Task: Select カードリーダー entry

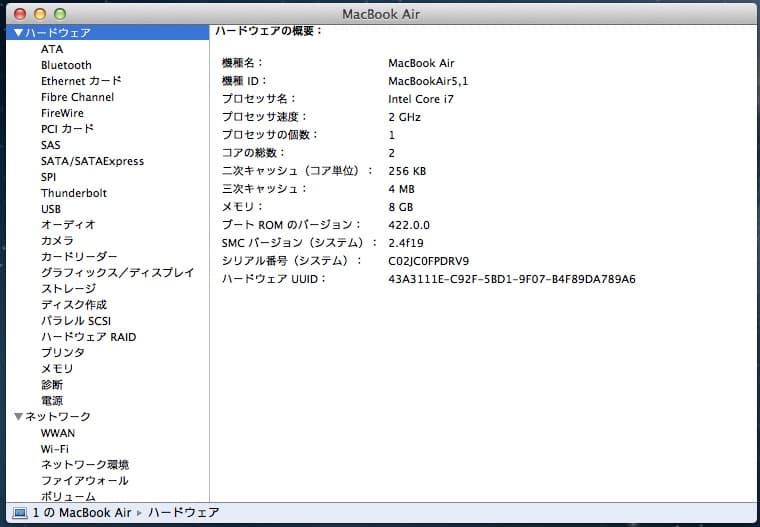Action: (79, 256)
